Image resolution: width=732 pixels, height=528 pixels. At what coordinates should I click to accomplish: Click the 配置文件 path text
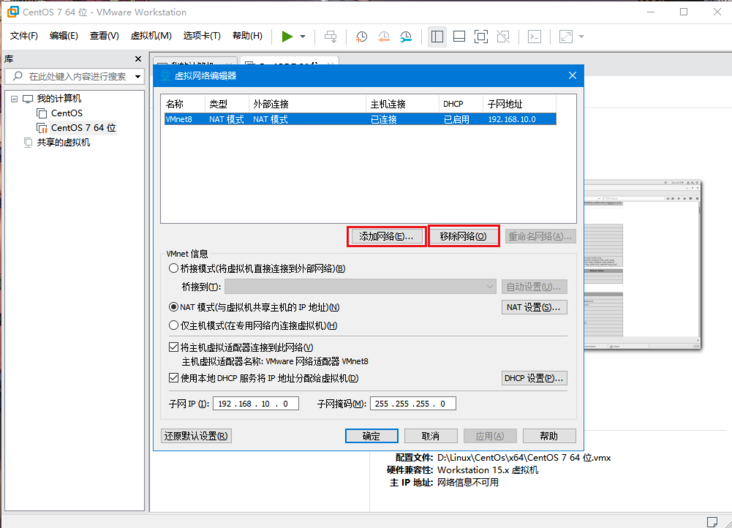click(524, 458)
